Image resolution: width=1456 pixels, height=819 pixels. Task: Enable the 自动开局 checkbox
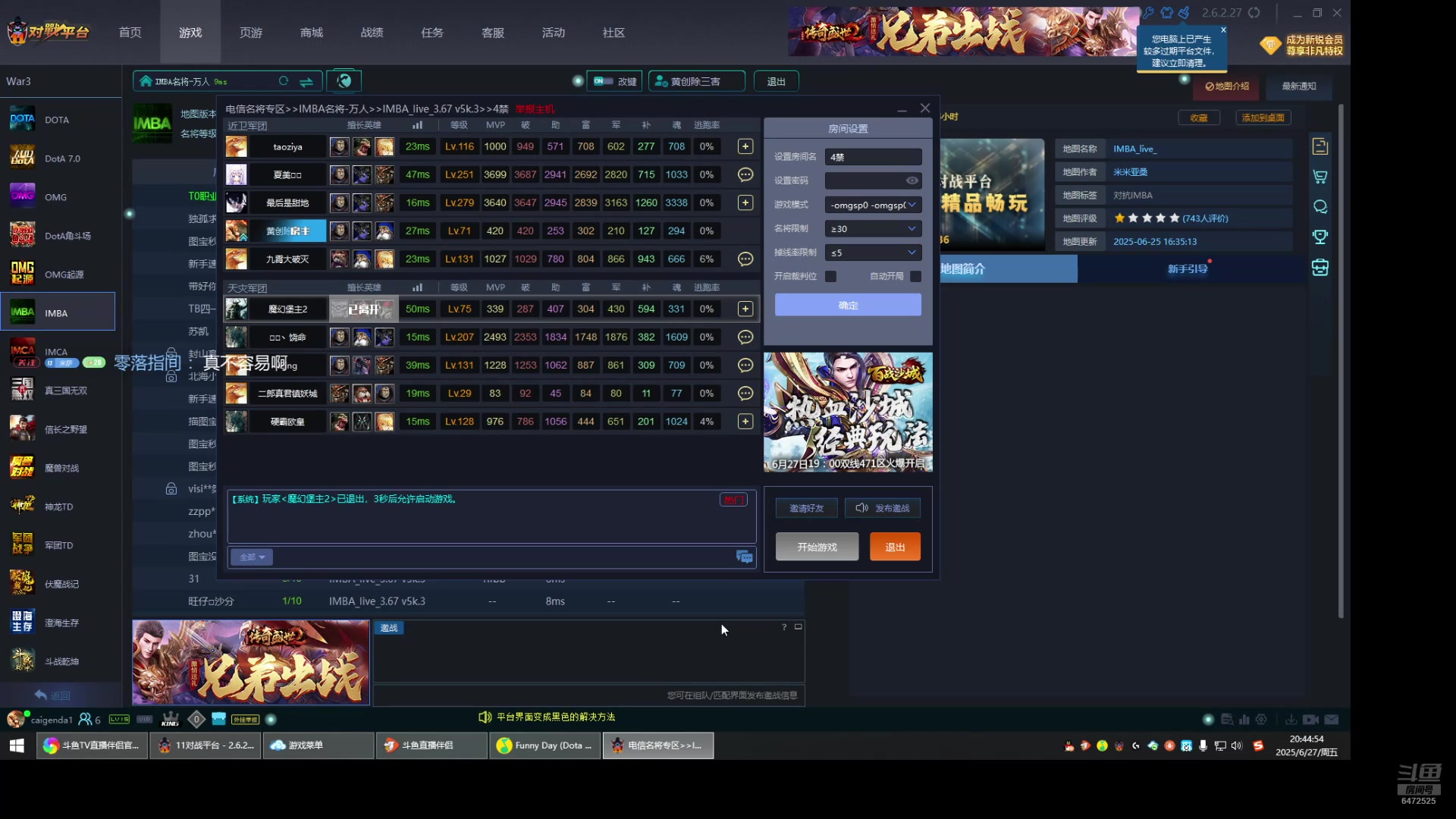tap(915, 276)
